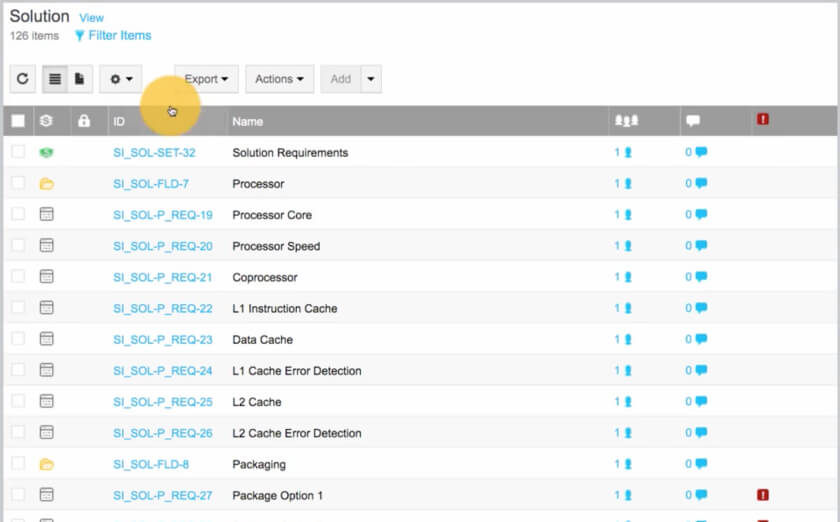Sort by the comments column icon

tap(693, 121)
